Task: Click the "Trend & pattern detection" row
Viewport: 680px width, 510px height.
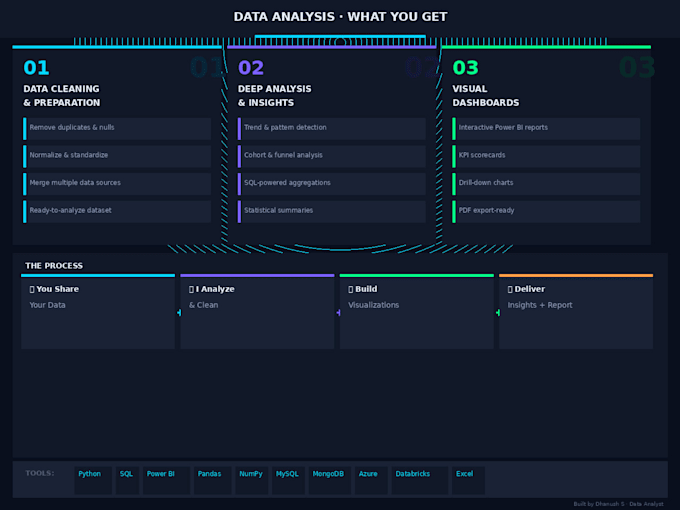Action: coord(331,128)
